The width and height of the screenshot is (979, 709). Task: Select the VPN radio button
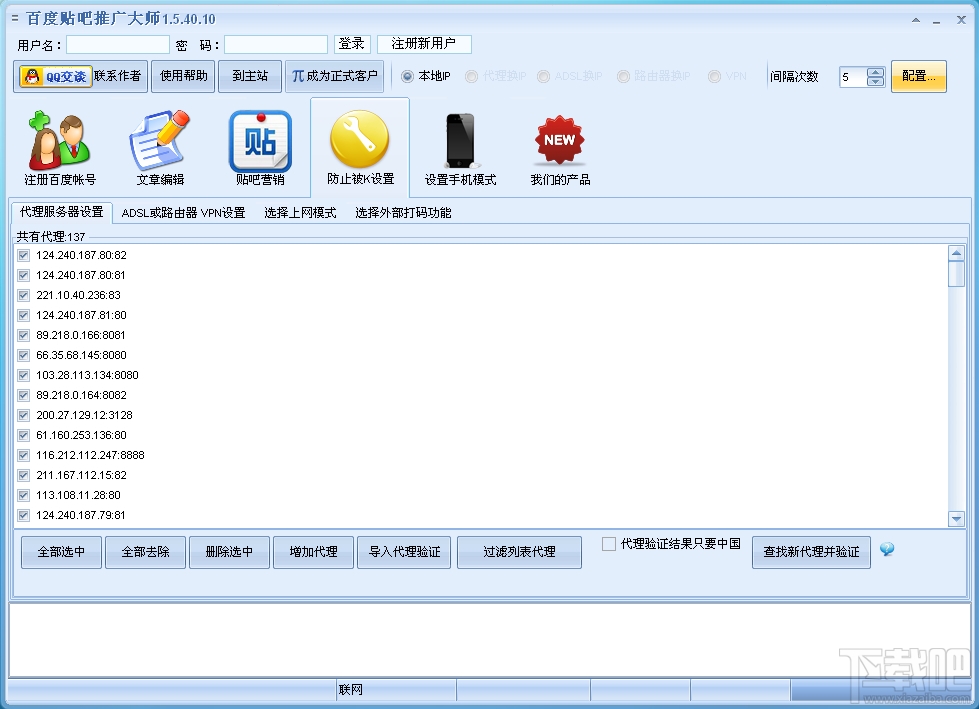pyautogui.click(x=714, y=76)
